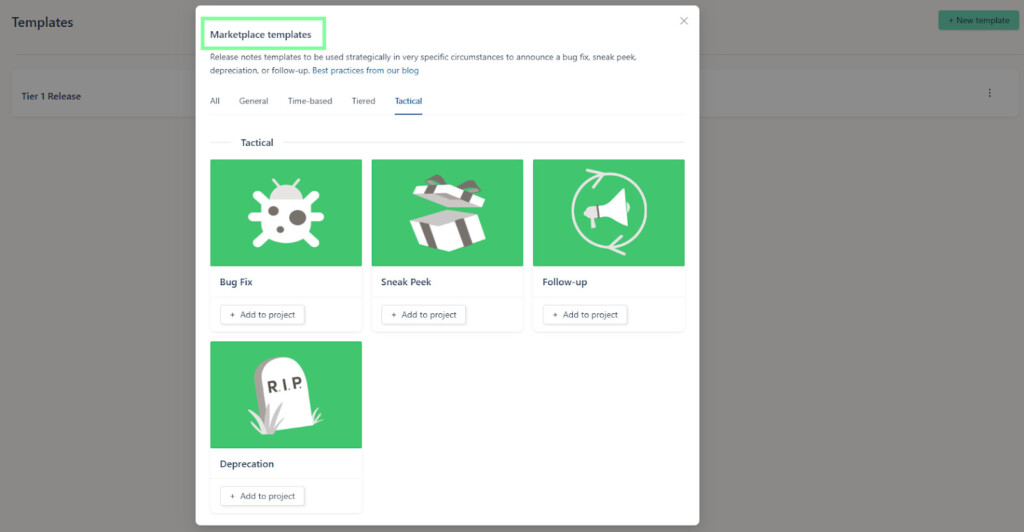The image size is (1024, 532).
Task: Open the Time-based templates tab
Action: 310,101
